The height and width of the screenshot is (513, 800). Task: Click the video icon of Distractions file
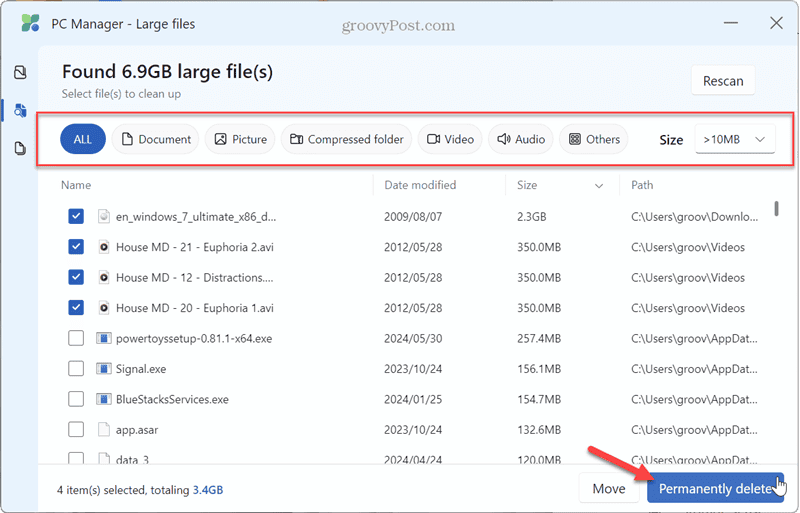point(104,278)
